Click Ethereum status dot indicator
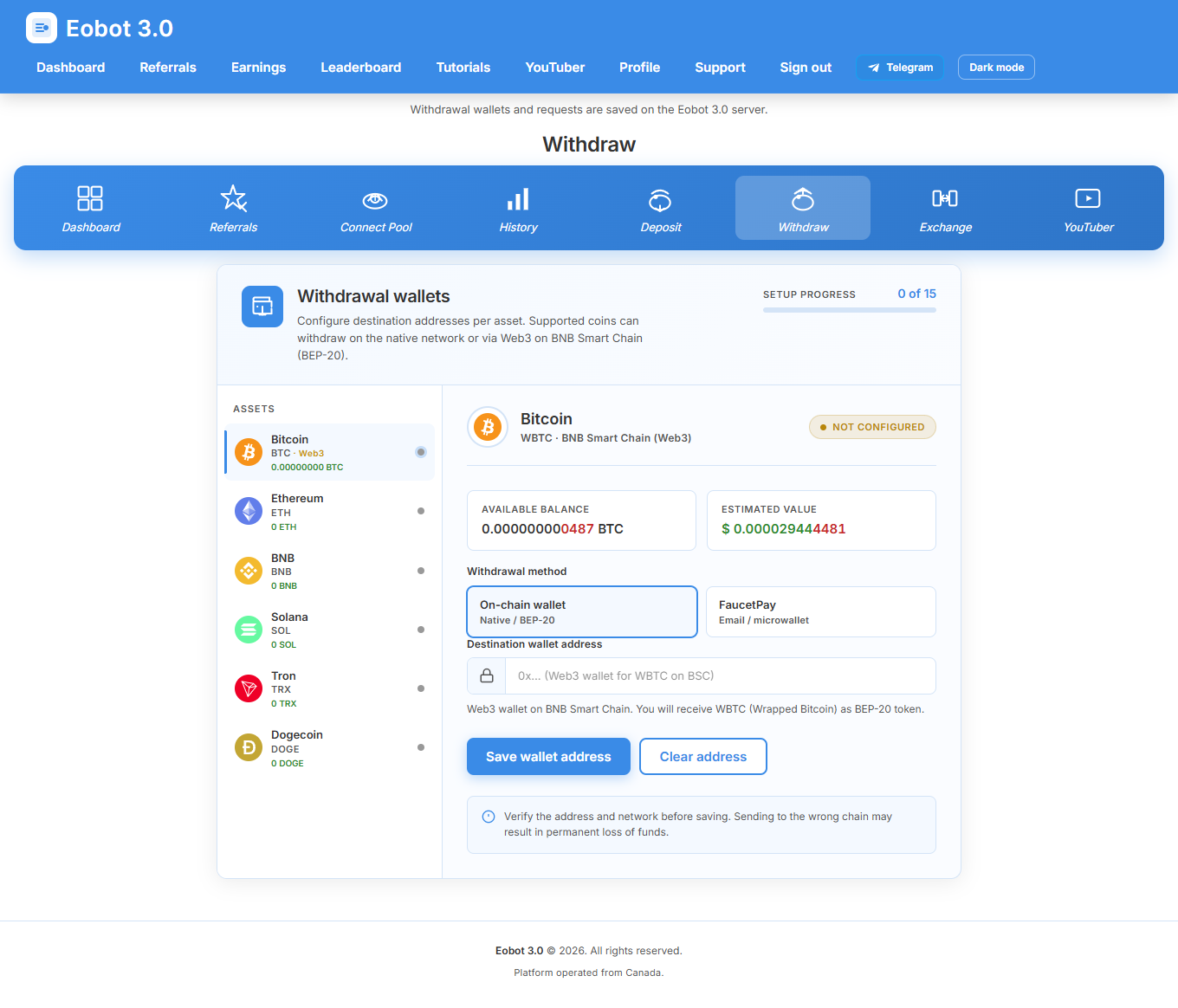The width and height of the screenshot is (1178, 1008). pos(421,511)
